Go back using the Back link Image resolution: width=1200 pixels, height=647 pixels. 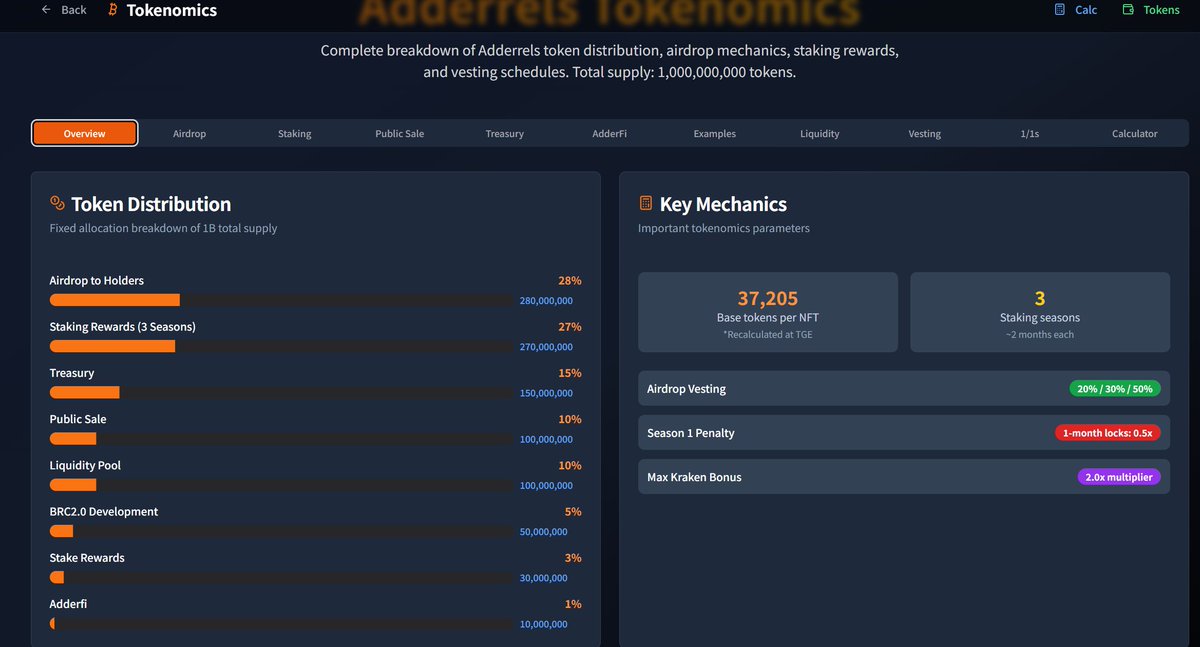[x=64, y=10]
